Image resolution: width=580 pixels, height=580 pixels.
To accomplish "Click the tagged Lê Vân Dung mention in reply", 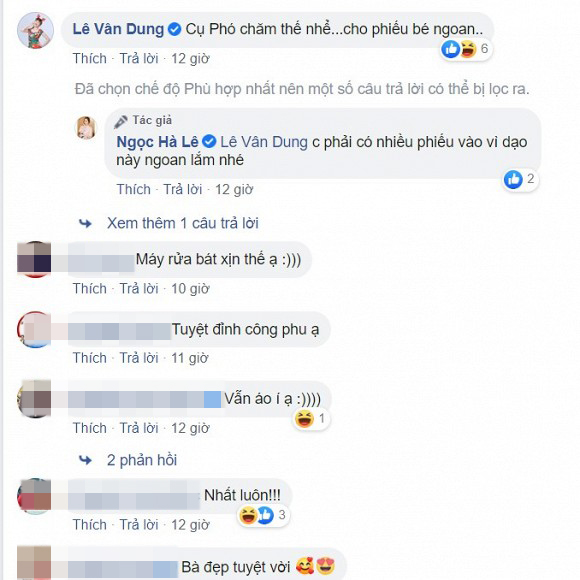I will (x=264, y=142).
